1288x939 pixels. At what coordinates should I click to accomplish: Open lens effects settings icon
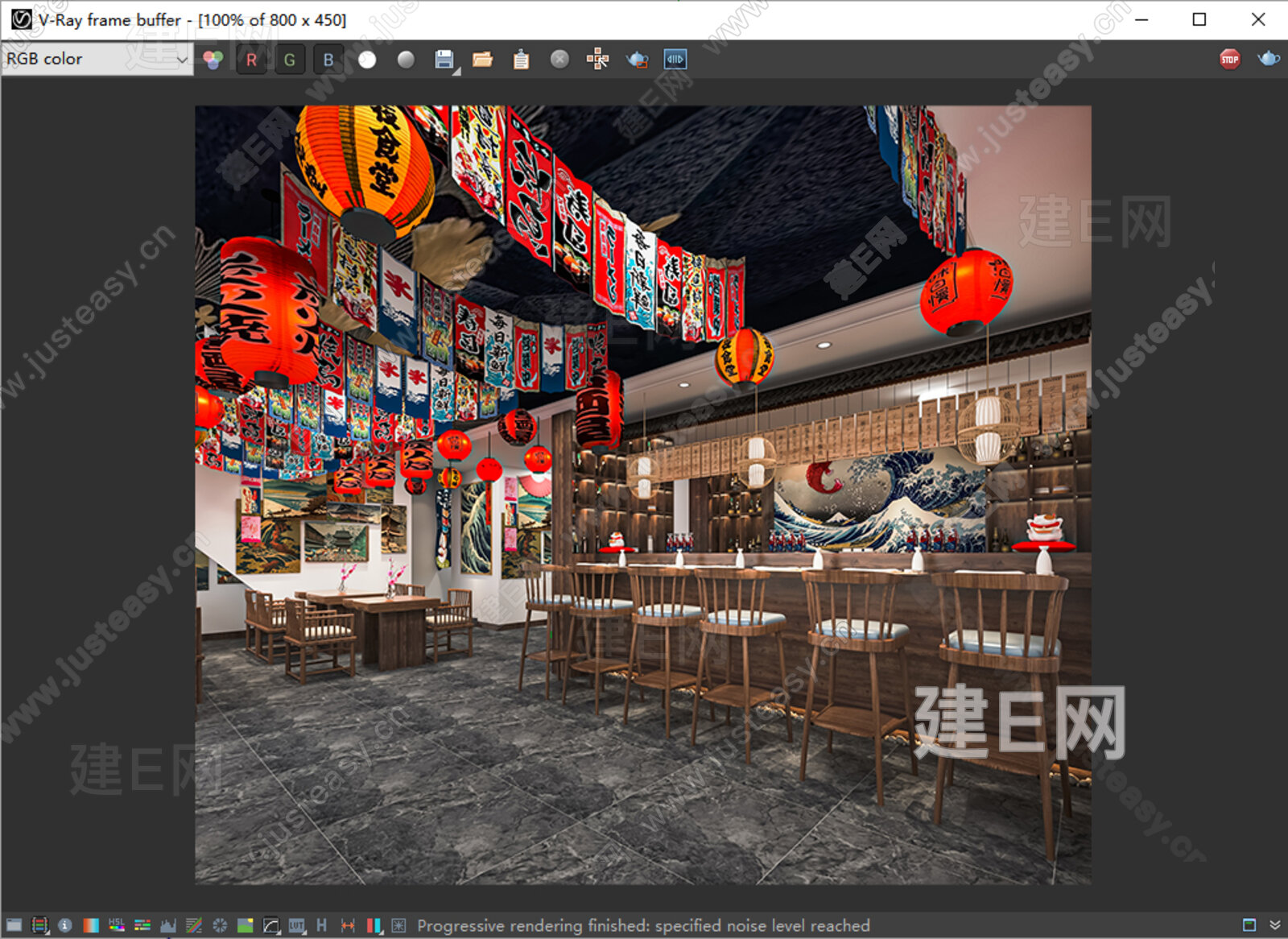pos(398,925)
